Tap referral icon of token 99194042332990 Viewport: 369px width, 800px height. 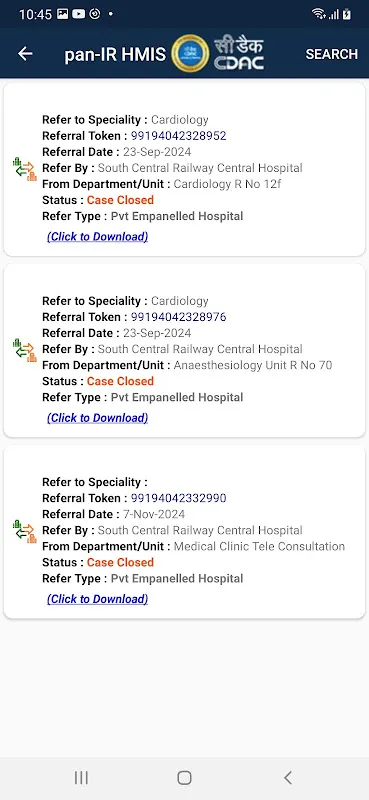coord(24,532)
